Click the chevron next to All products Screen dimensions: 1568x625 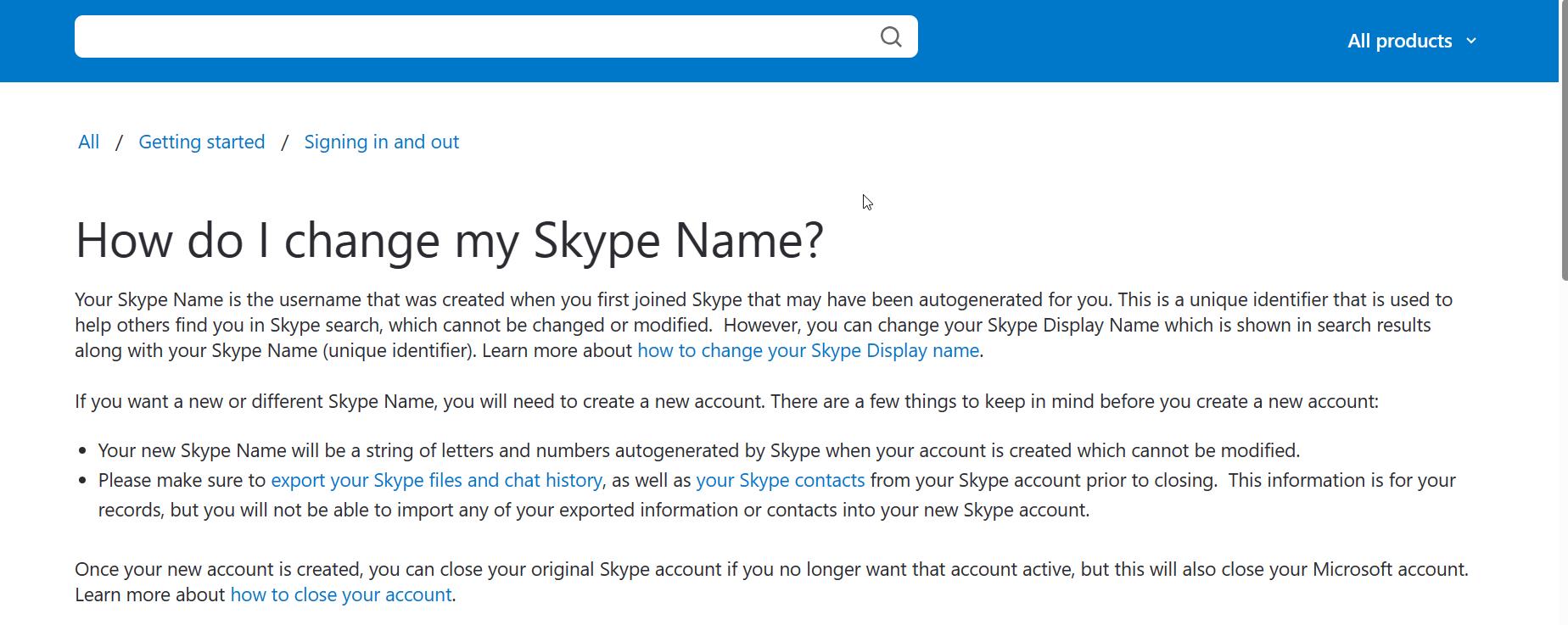pyautogui.click(x=1471, y=41)
